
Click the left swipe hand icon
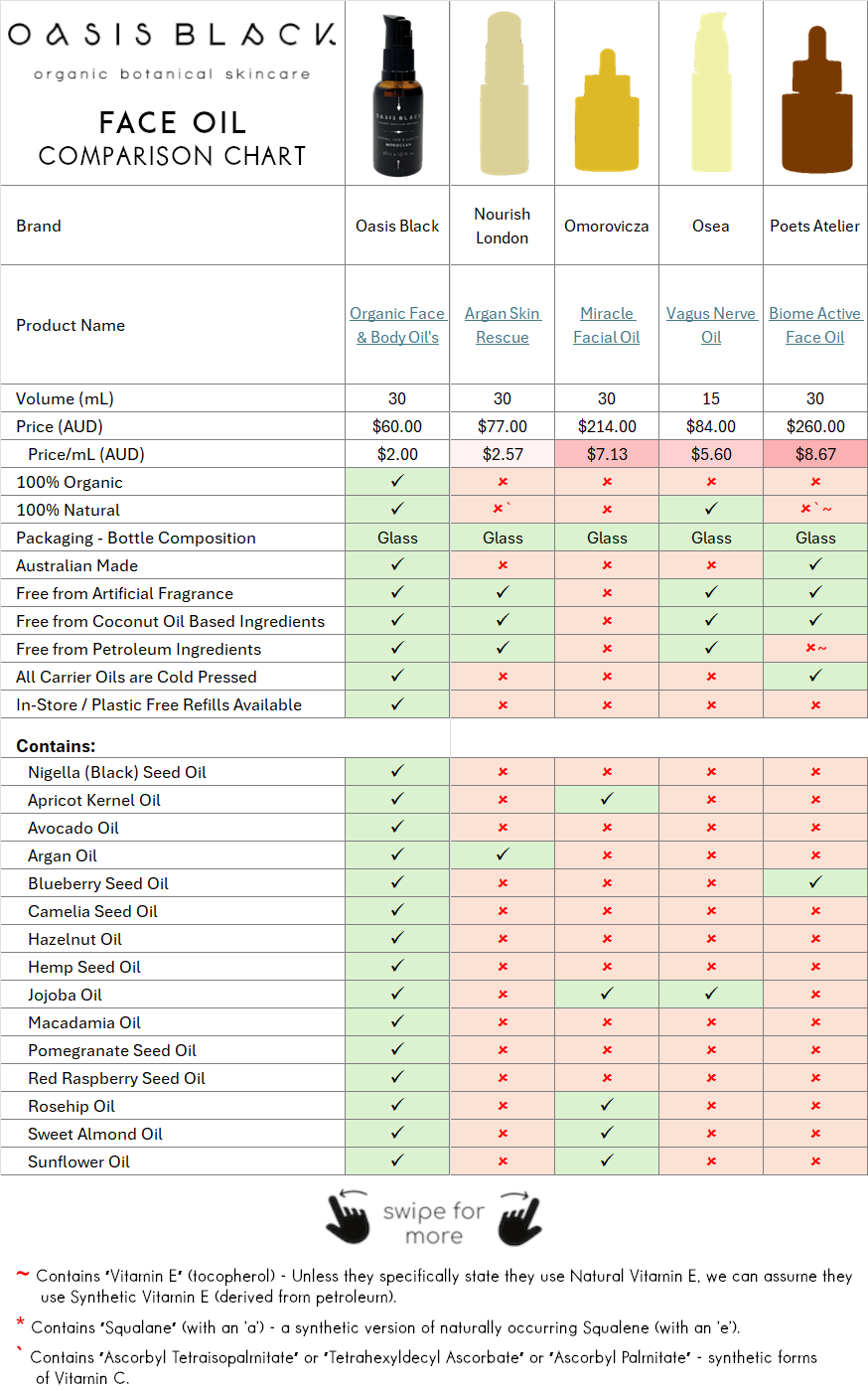(x=348, y=1217)
